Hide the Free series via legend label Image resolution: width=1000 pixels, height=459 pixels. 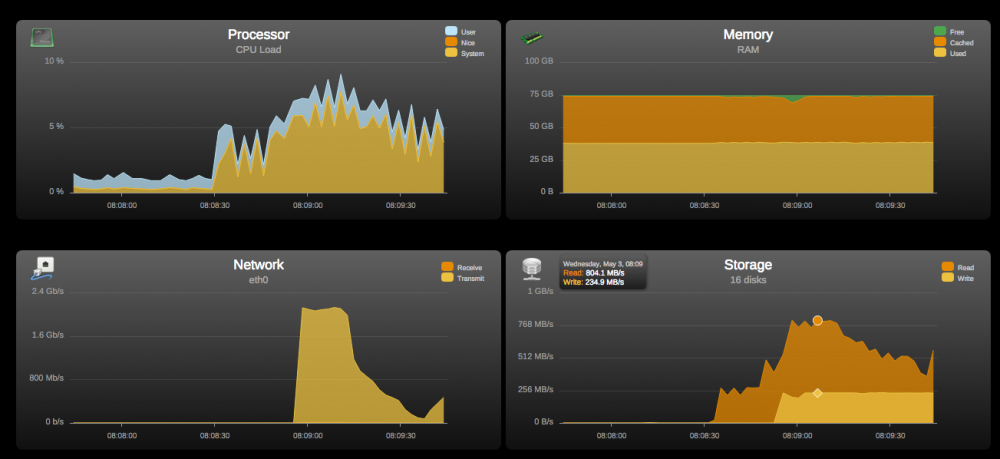tap(957, 32)
